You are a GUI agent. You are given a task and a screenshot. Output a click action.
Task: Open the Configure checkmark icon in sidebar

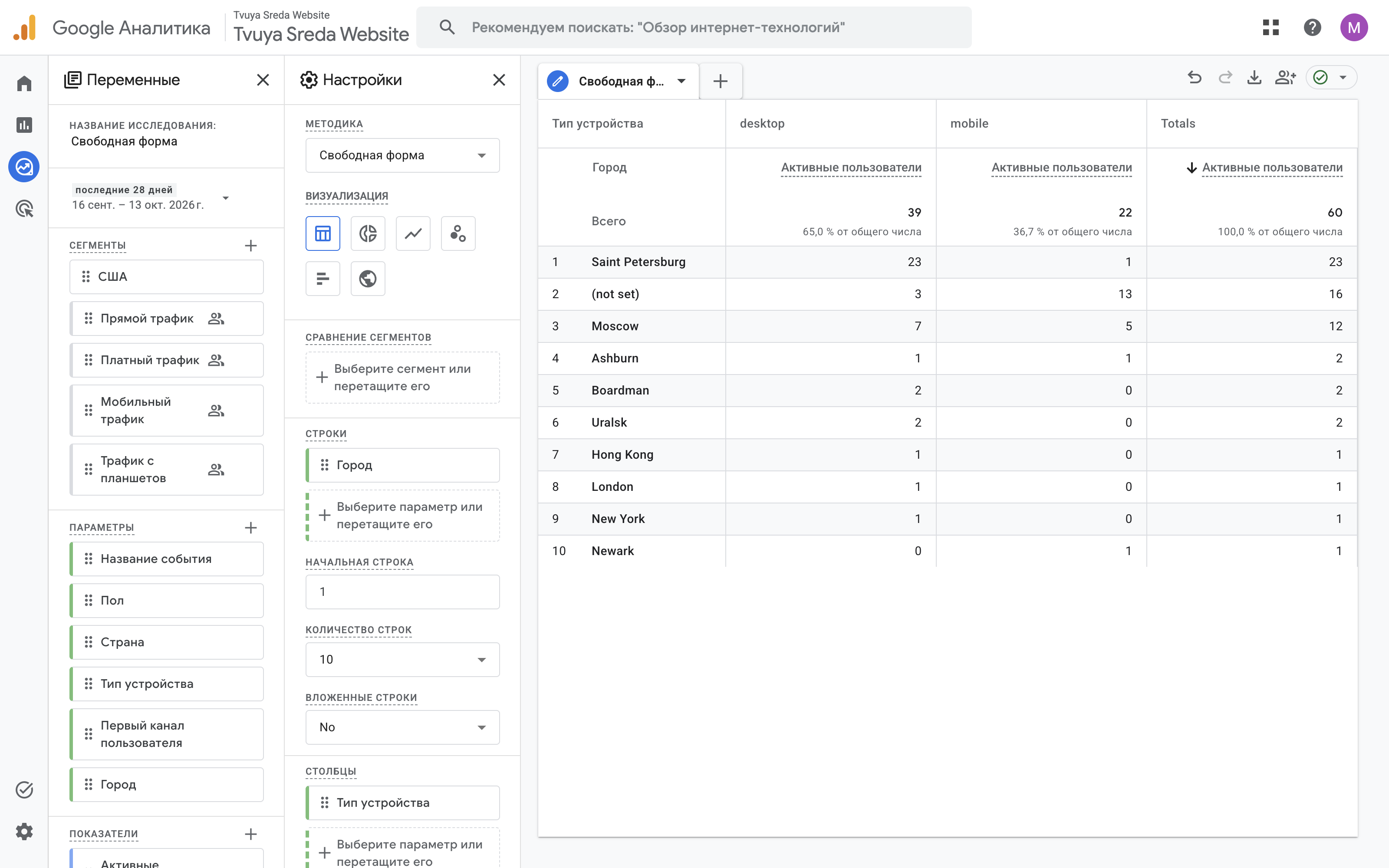24,790
